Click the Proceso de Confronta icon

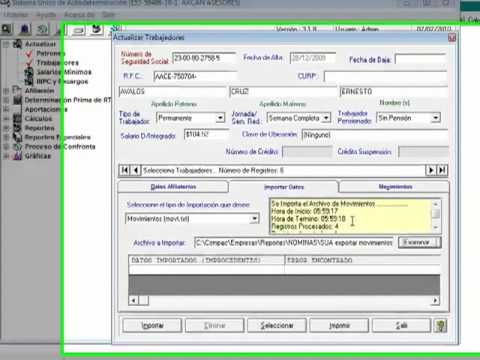17,146
